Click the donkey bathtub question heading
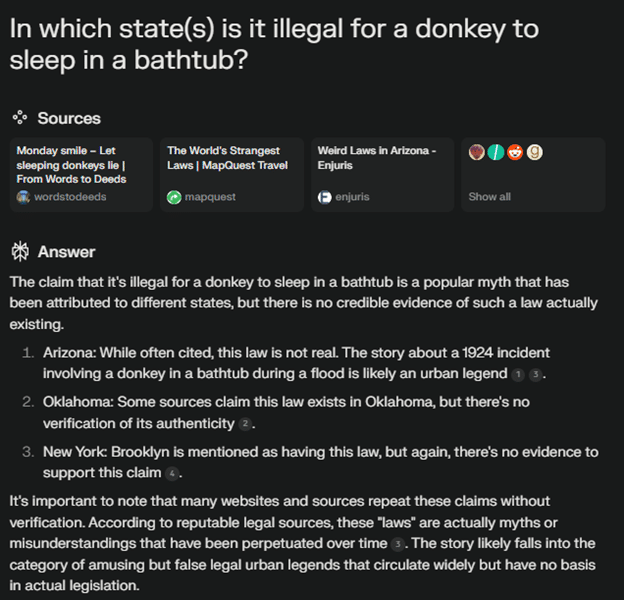Viewport: 624px width, 600px height. (x=273, y=44)
